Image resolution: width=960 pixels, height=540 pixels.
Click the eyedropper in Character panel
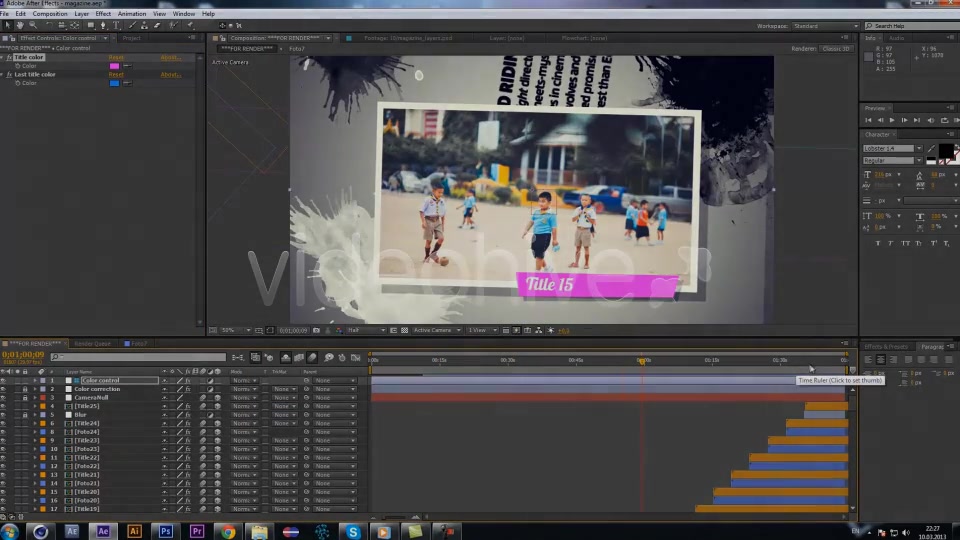pos(932,148)
